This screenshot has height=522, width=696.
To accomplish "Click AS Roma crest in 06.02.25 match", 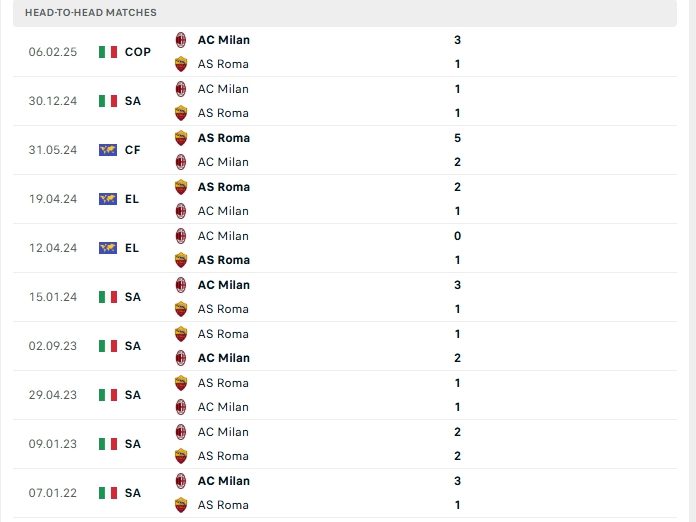I will [x=181, y=64].
